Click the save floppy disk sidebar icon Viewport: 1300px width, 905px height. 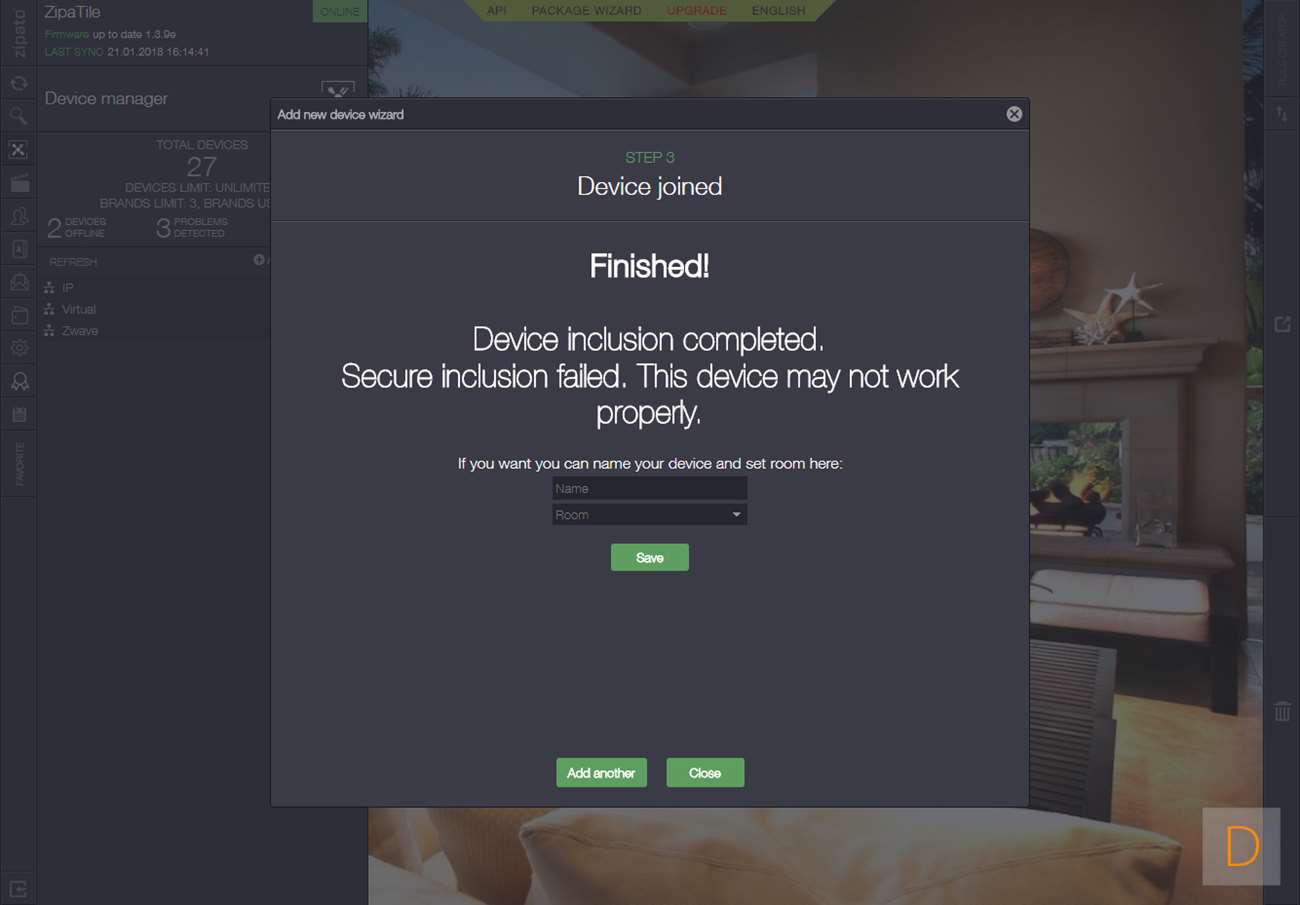pos(18,414)
